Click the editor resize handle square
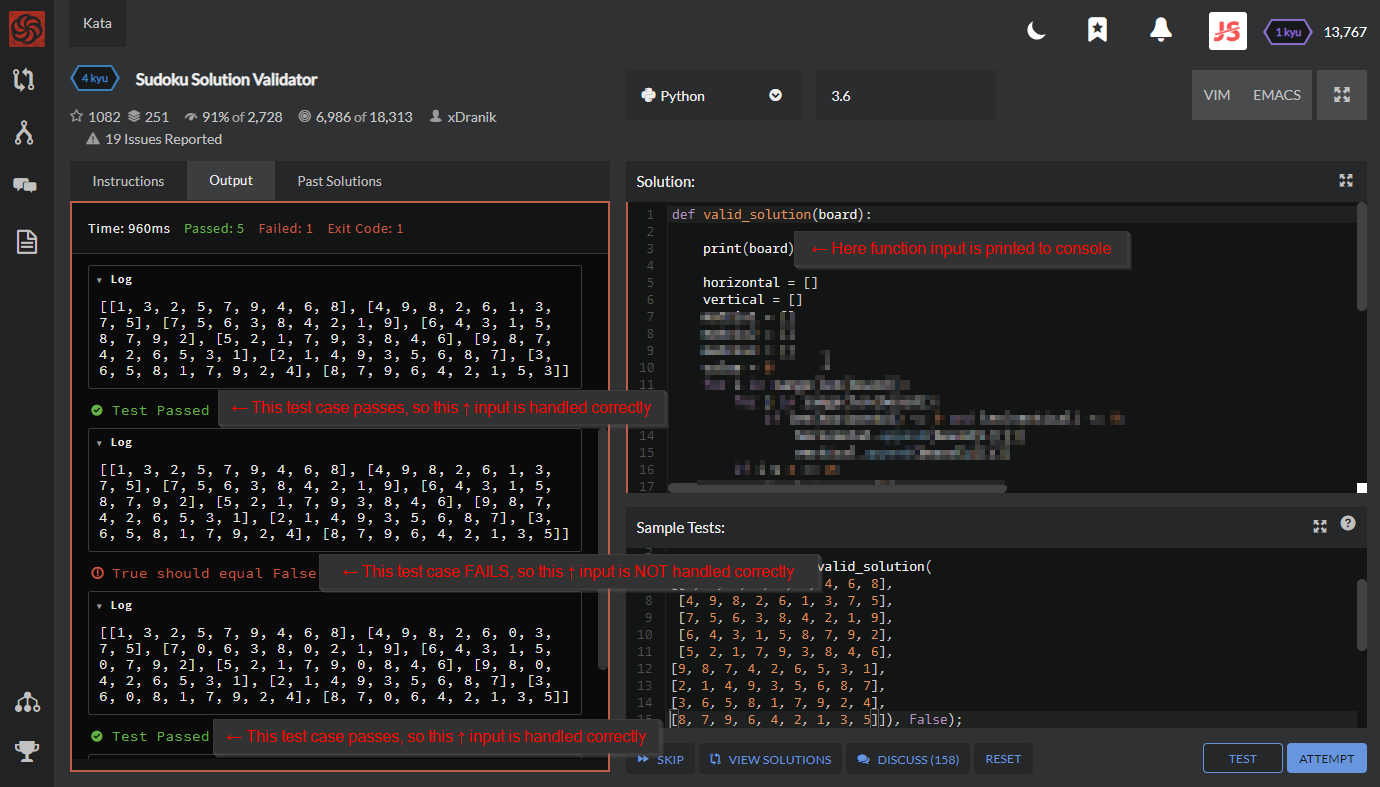Screen dimensions: 1380x787 pyautogui.click(x=1361, y=487)
